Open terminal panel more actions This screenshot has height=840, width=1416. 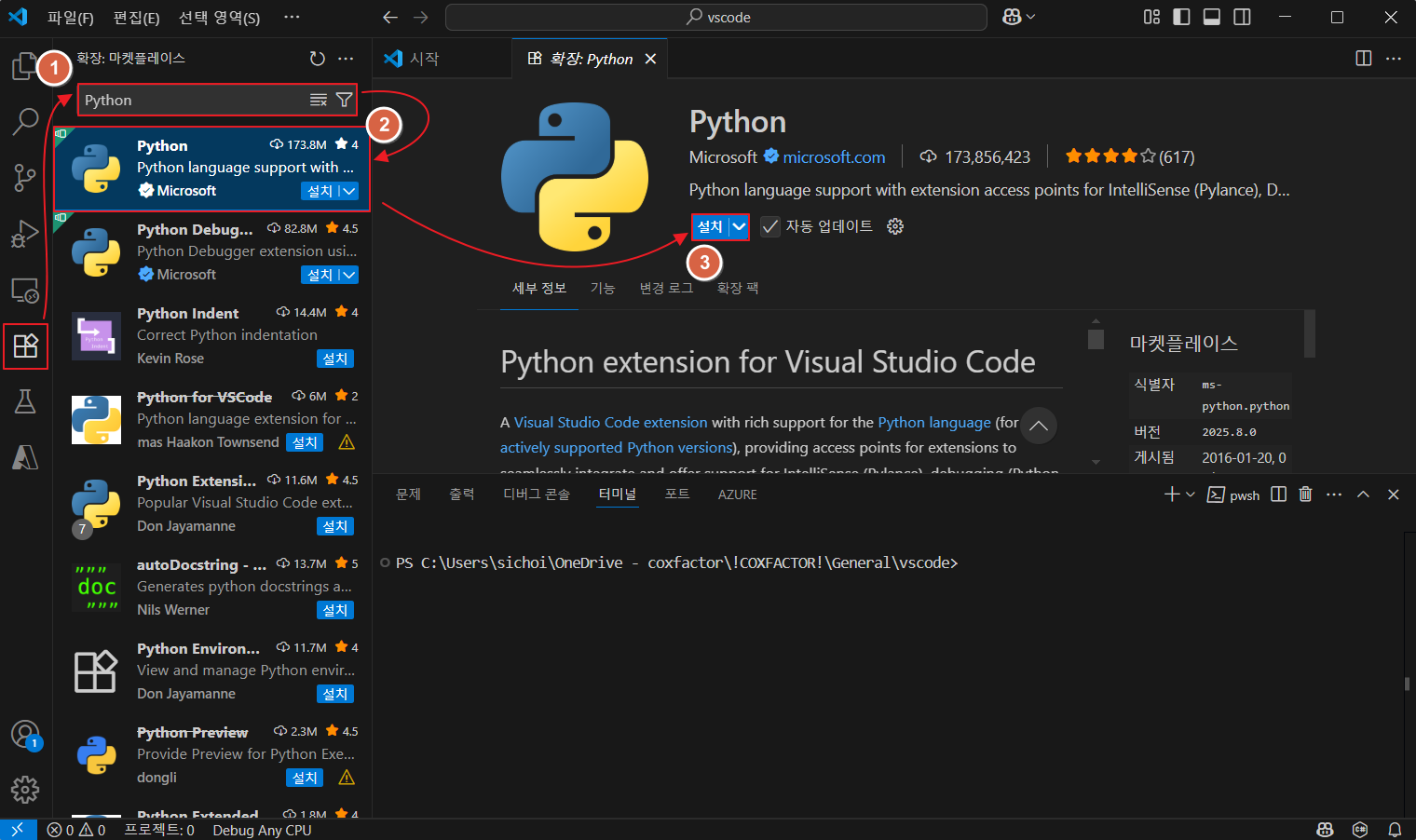(1334, 495)
